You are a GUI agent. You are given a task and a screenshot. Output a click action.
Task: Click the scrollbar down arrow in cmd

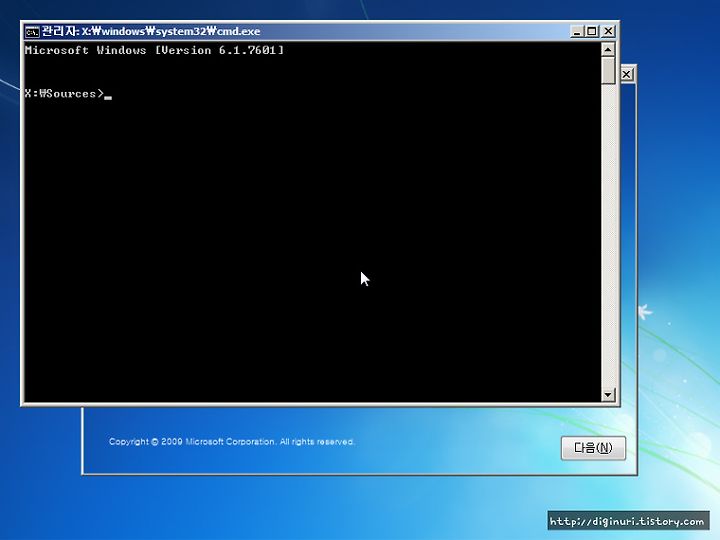pyautogui.click(x=608, y=394)
